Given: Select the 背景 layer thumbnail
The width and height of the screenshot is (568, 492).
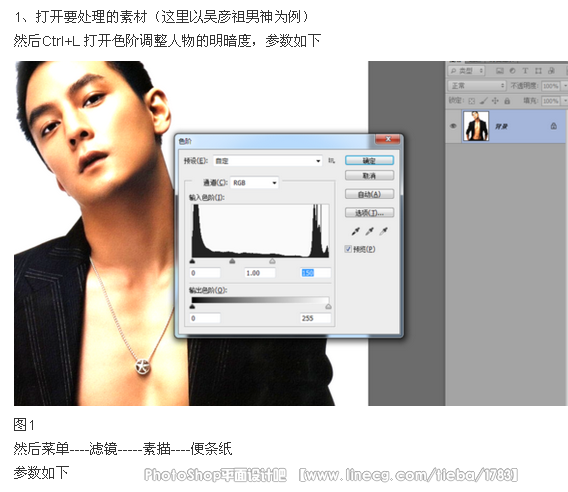Looking at the screenshot, I should coord(476,126).
